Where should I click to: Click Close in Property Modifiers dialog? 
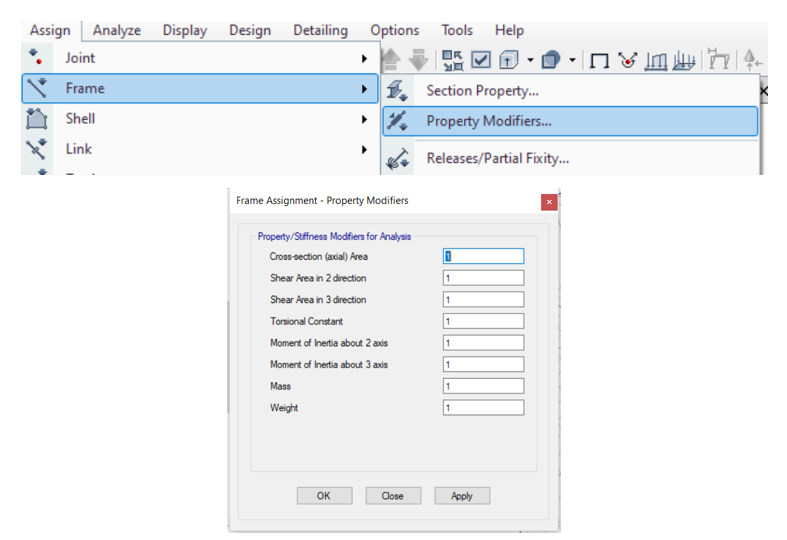[393, 496]
